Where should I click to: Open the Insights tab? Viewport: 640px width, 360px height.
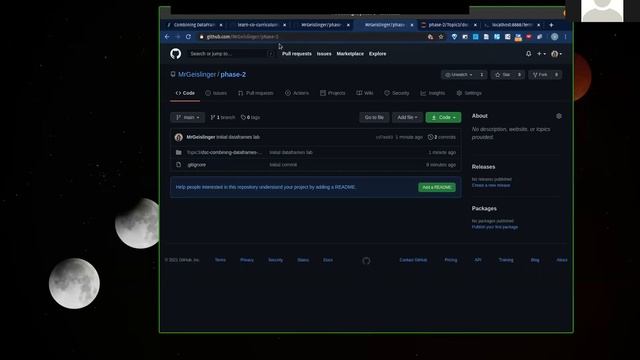tap(433, 93)
